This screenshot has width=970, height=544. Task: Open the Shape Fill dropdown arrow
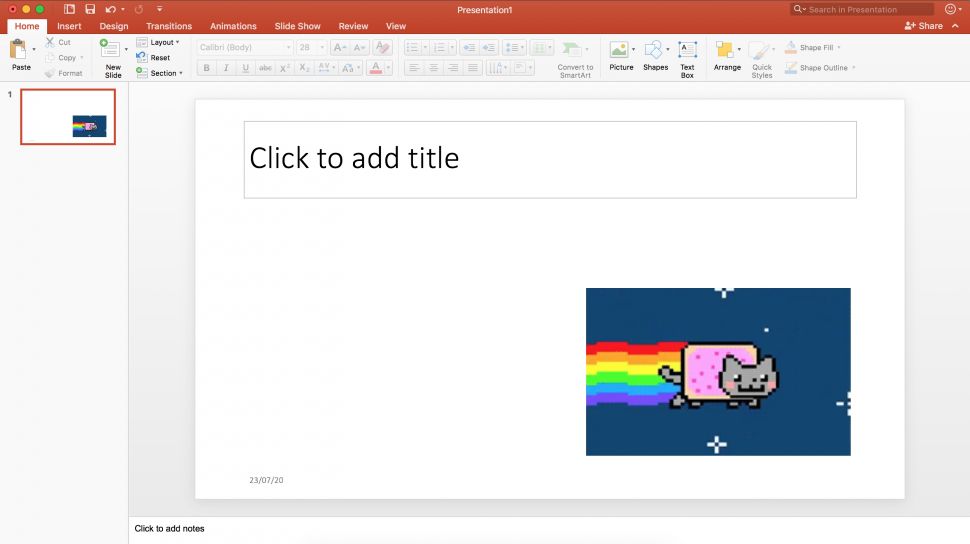pyautogui.click(x=839, y=47)
